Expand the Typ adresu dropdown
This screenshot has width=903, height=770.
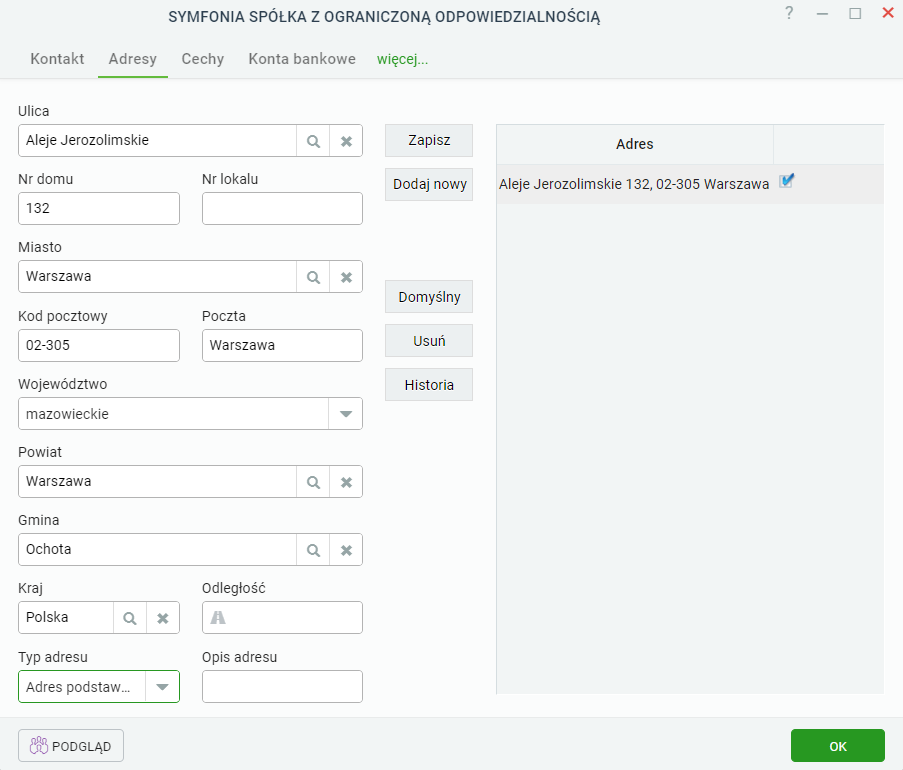tap(162, 686)
